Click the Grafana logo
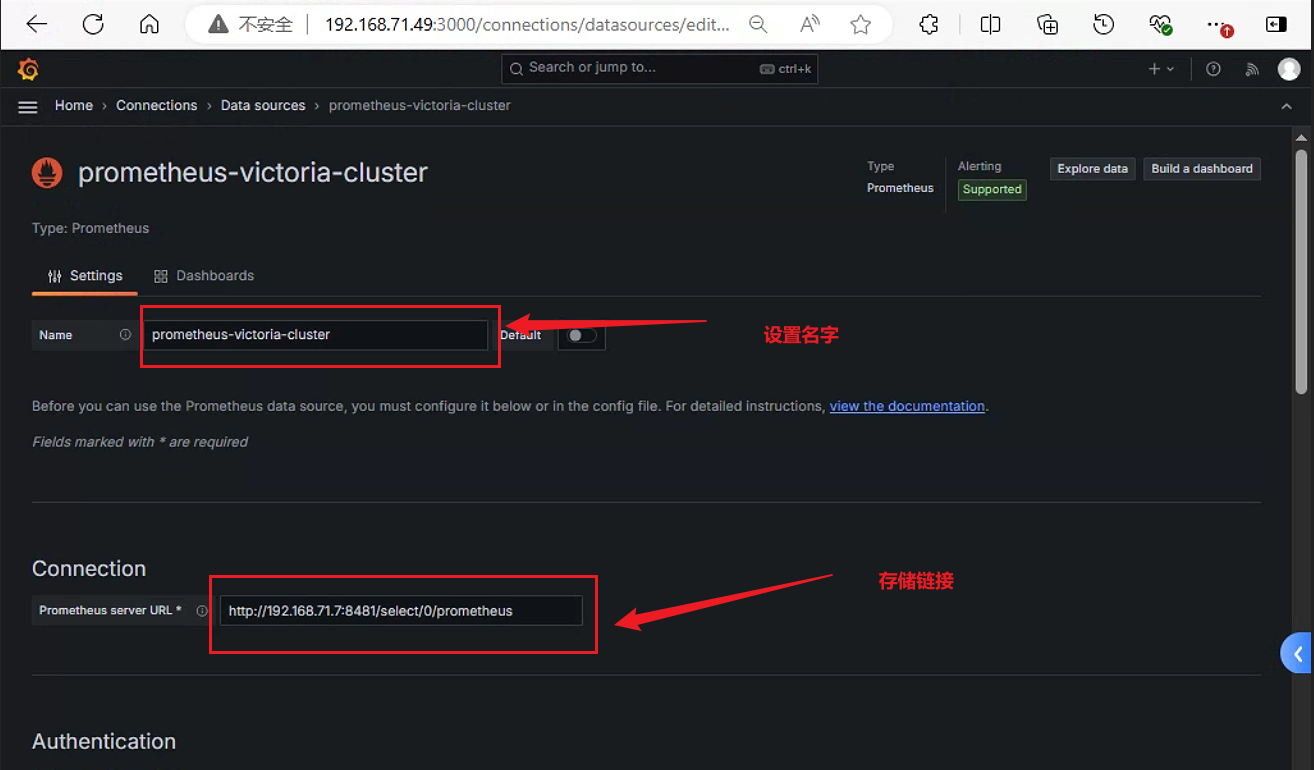 28,69
